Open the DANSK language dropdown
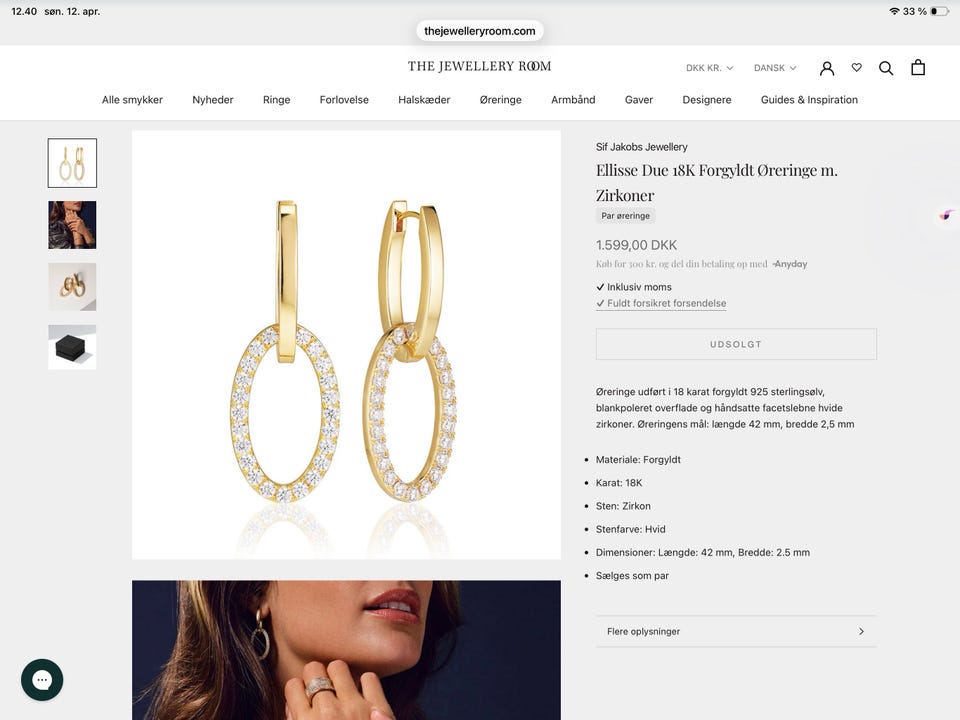 pos(775,68)
